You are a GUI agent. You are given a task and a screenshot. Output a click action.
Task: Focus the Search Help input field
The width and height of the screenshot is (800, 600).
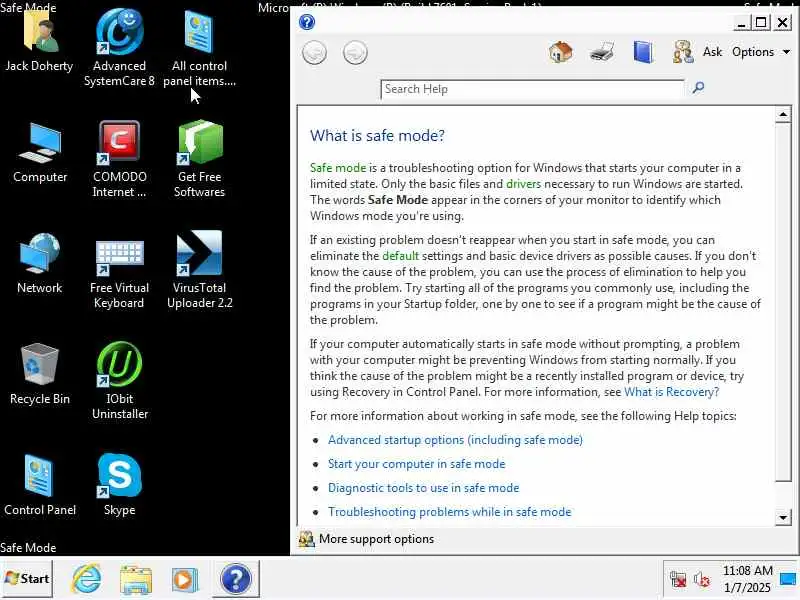coord(532,89)
